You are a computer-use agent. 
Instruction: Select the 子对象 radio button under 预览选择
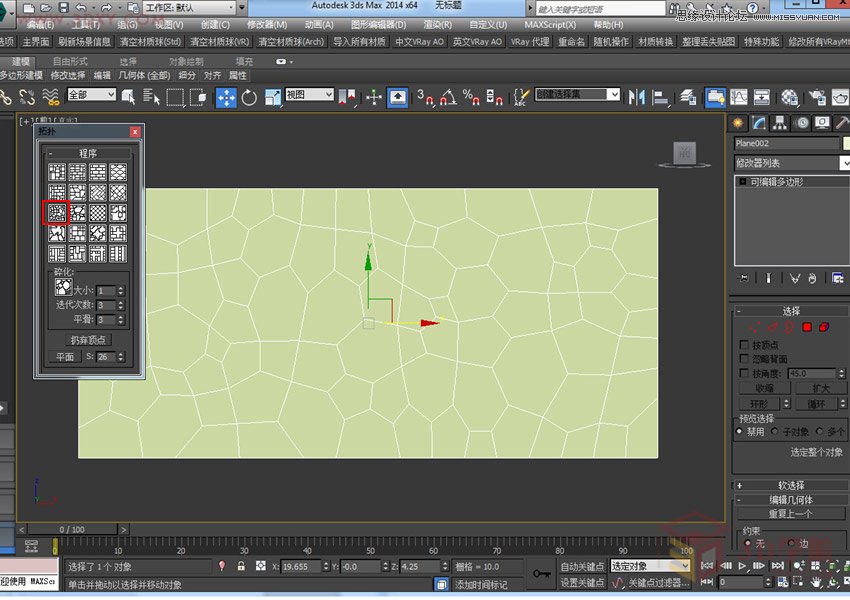774,431
